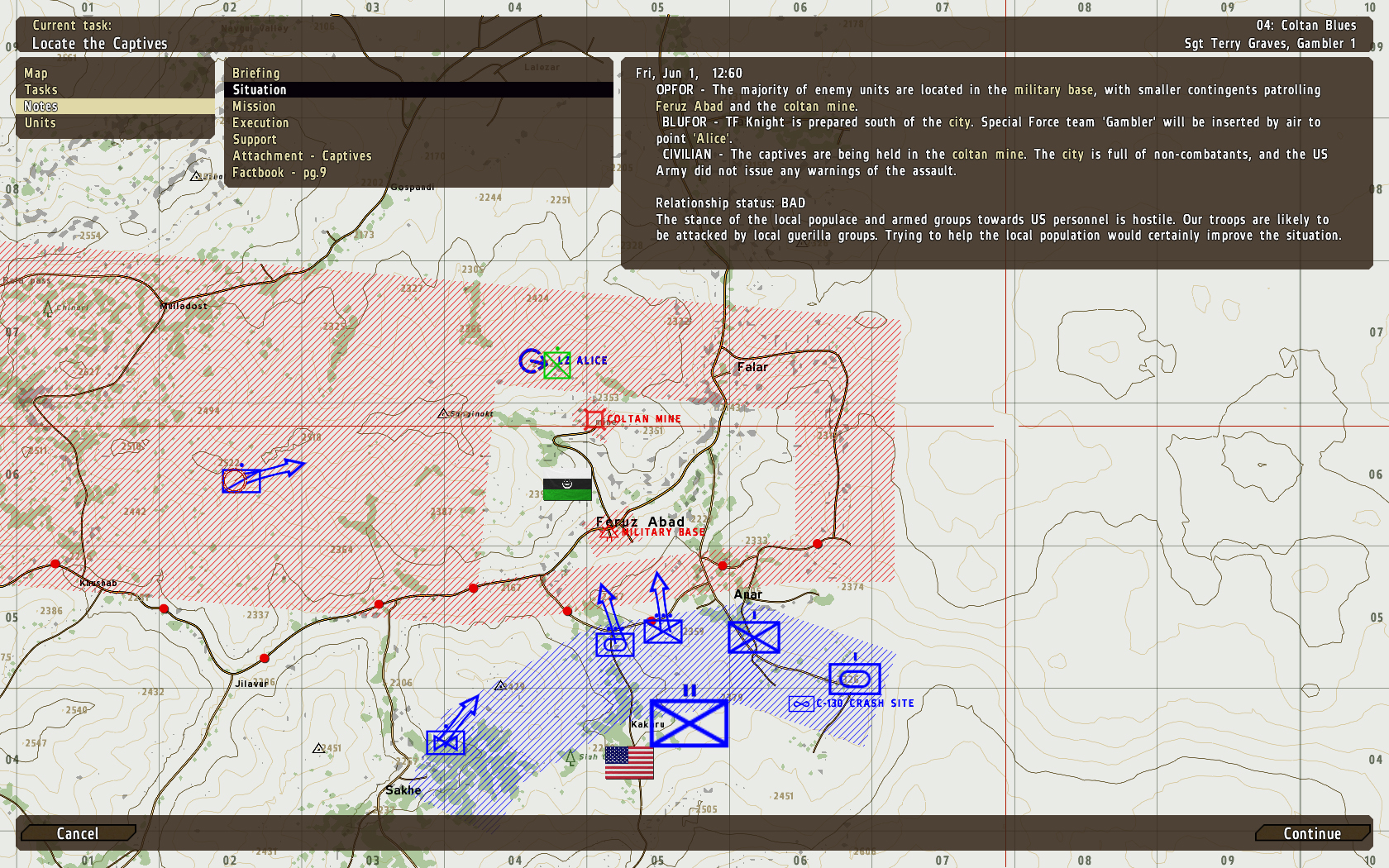
Task: Click the blue unit marker in the western red zone
Action: pyautogui.click(x=241, y=480)
